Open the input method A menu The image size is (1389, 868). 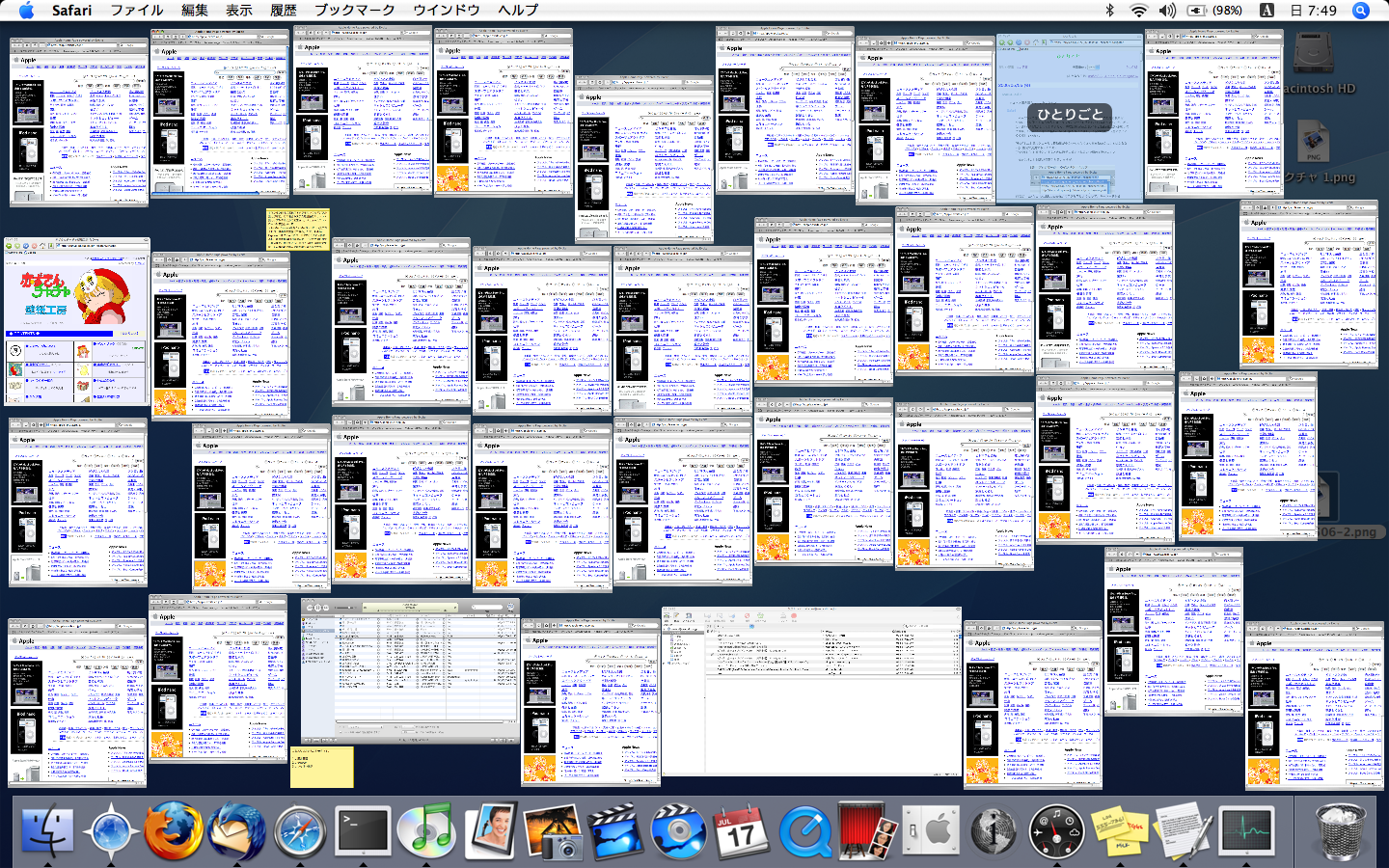click(1266, 11)
